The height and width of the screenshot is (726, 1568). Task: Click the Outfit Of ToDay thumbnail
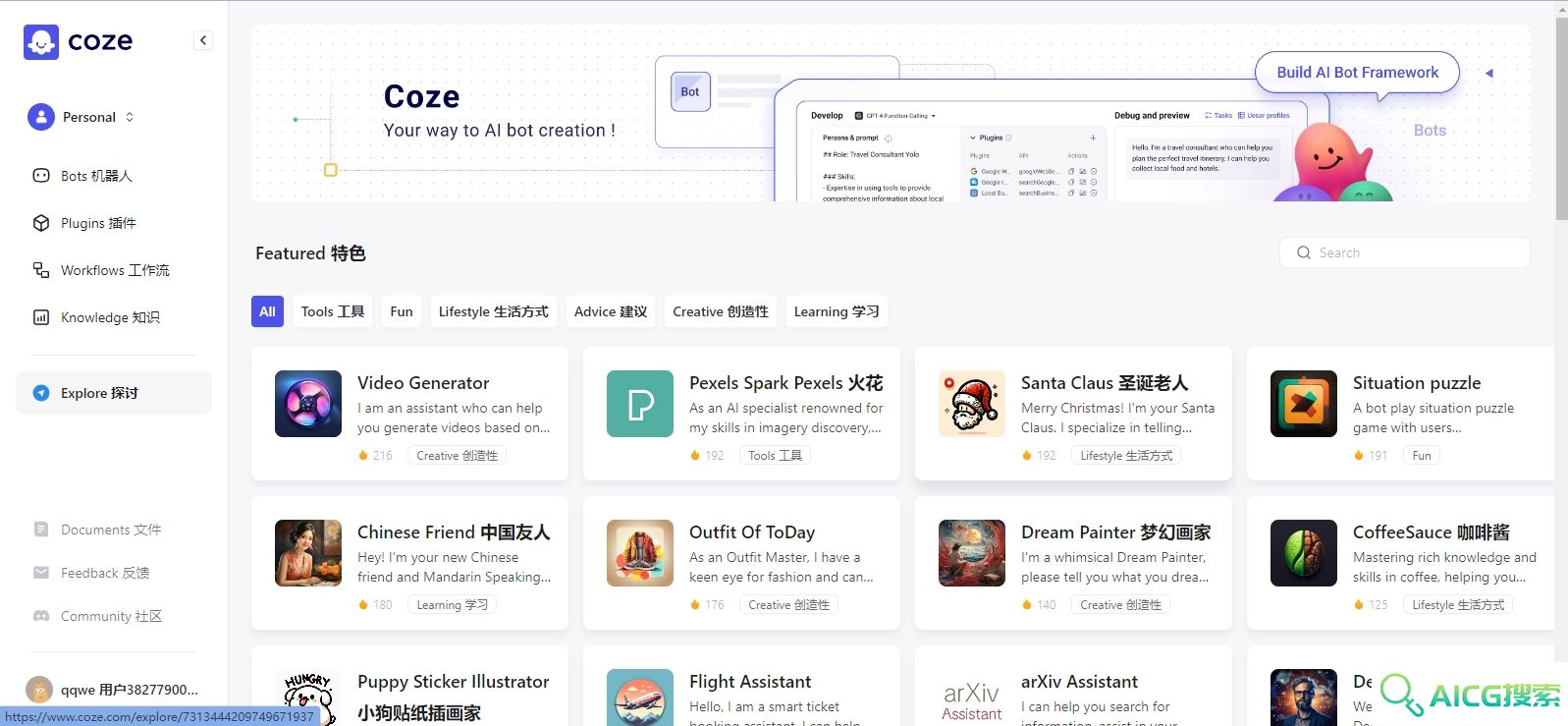(640, 553)
